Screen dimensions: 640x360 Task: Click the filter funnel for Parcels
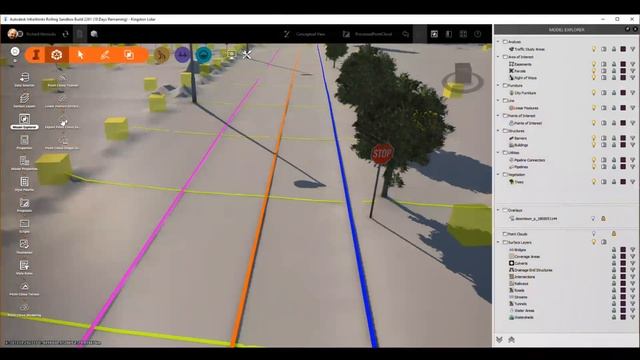point(633,71)
